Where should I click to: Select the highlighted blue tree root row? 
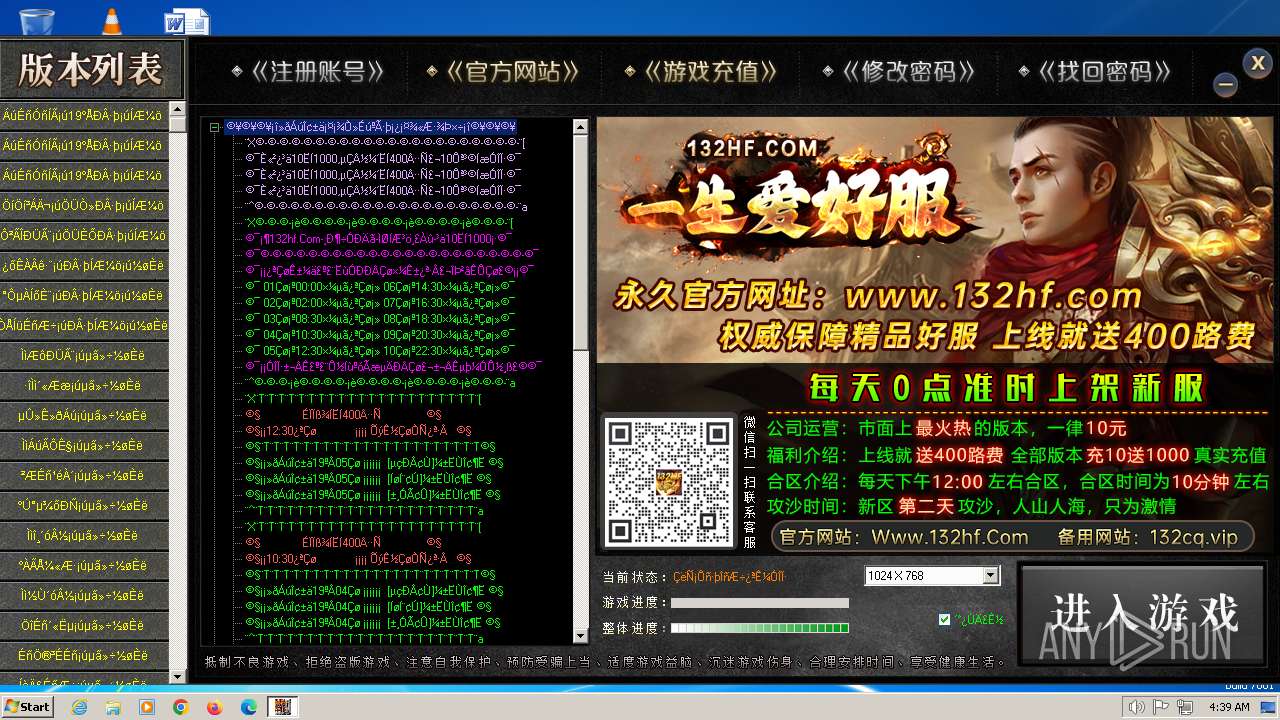coord(370,127)
